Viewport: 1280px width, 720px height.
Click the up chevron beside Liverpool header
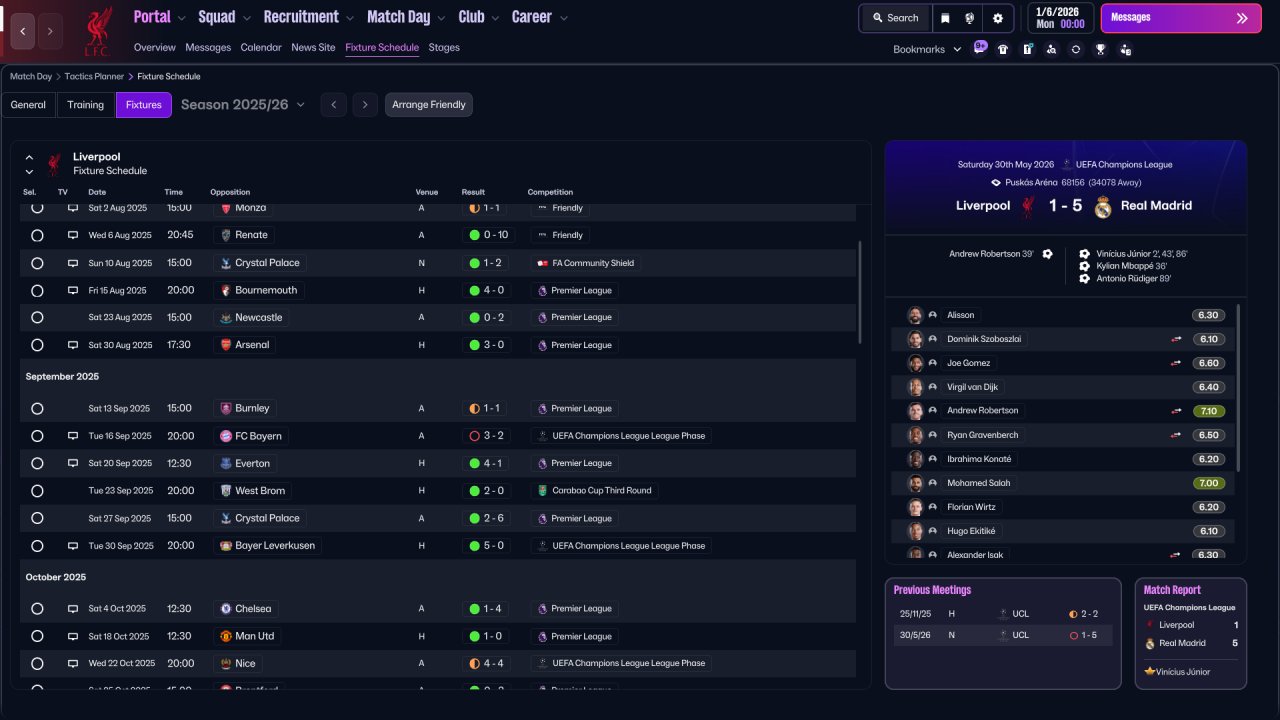point(29,157)
